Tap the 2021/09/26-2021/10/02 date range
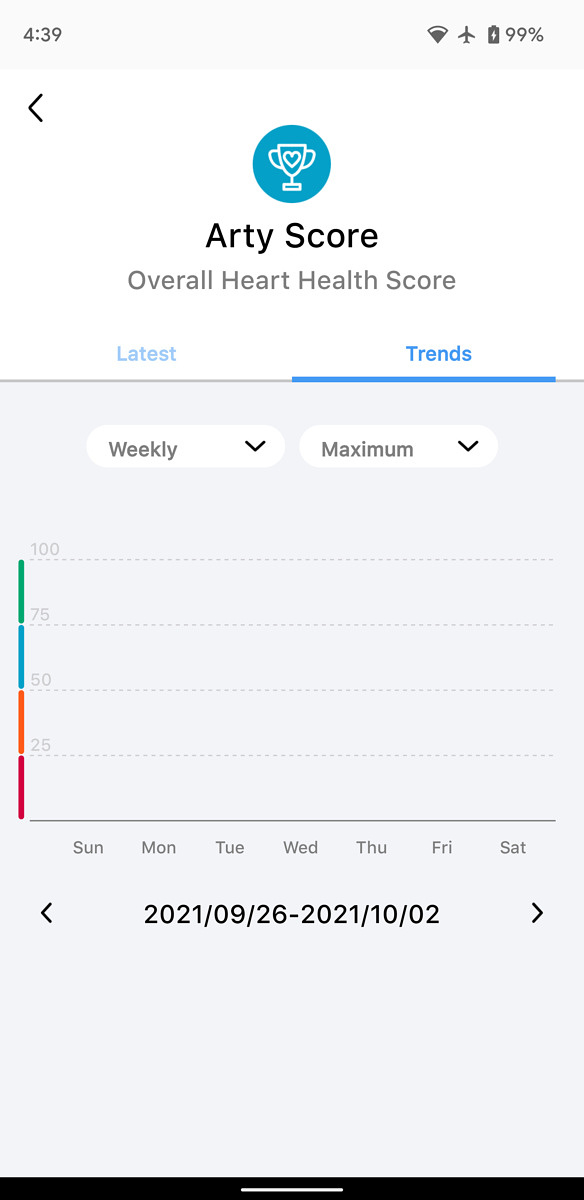Viewport: 584px width, 1200px height. click(x=292, y=913)
